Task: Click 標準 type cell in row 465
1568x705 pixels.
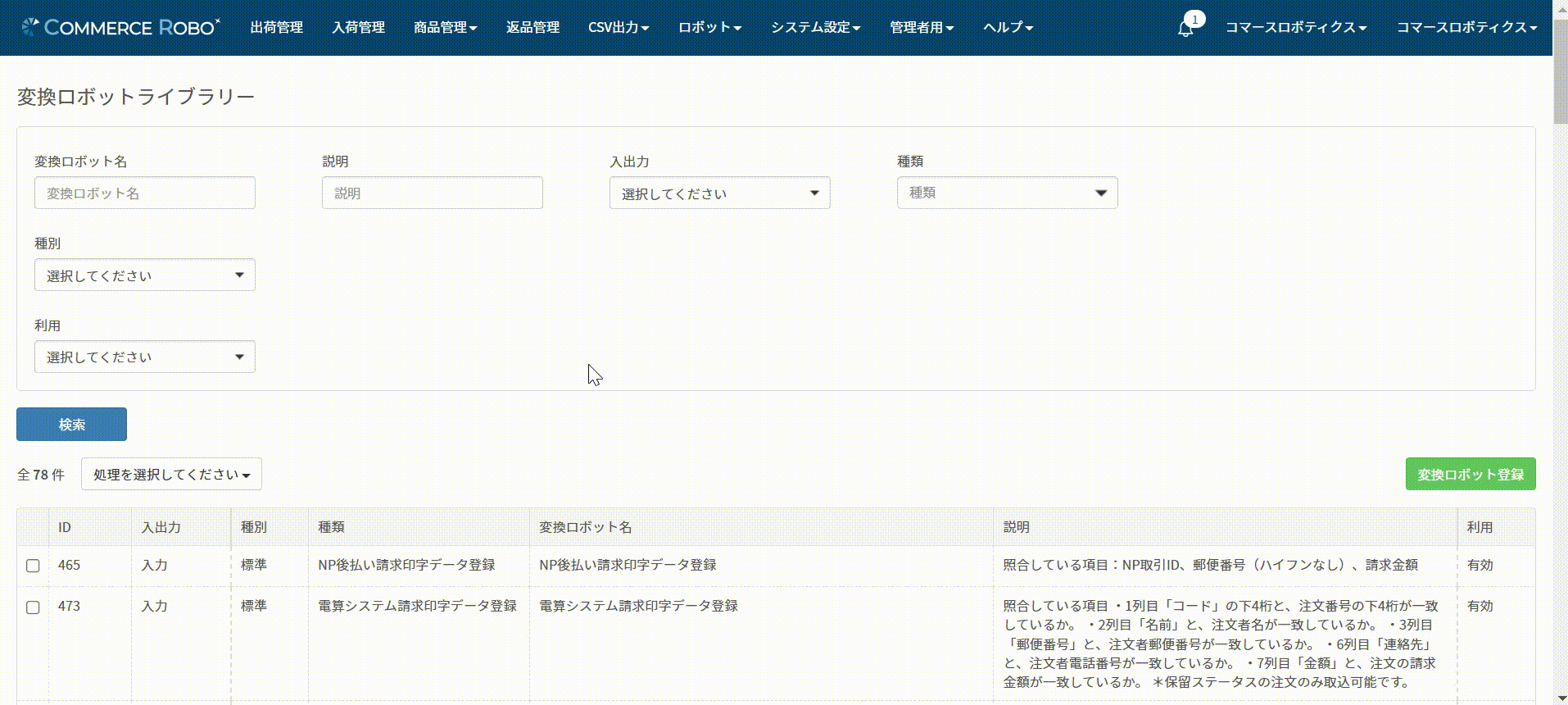Action: (x=253, y=565)
